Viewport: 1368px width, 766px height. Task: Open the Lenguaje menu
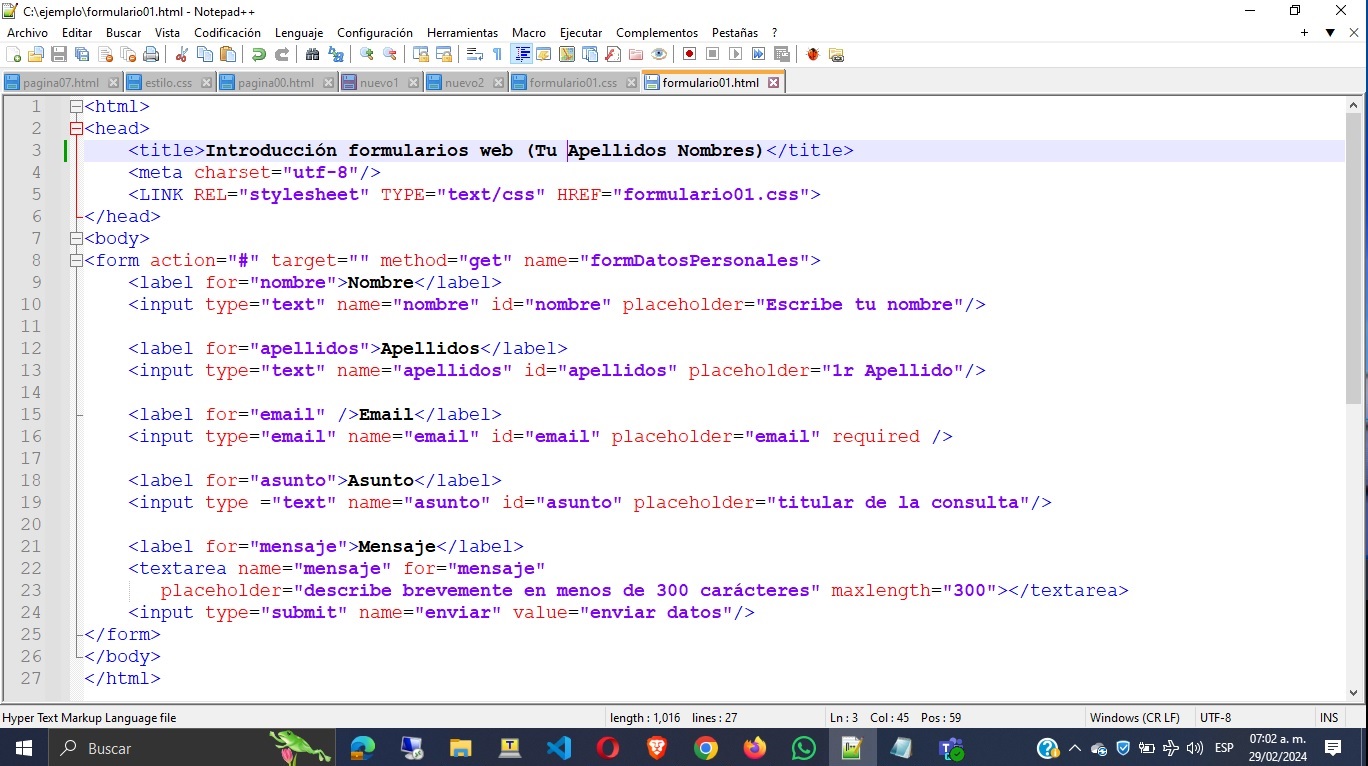pyautogui.click(x=299, y=33)
